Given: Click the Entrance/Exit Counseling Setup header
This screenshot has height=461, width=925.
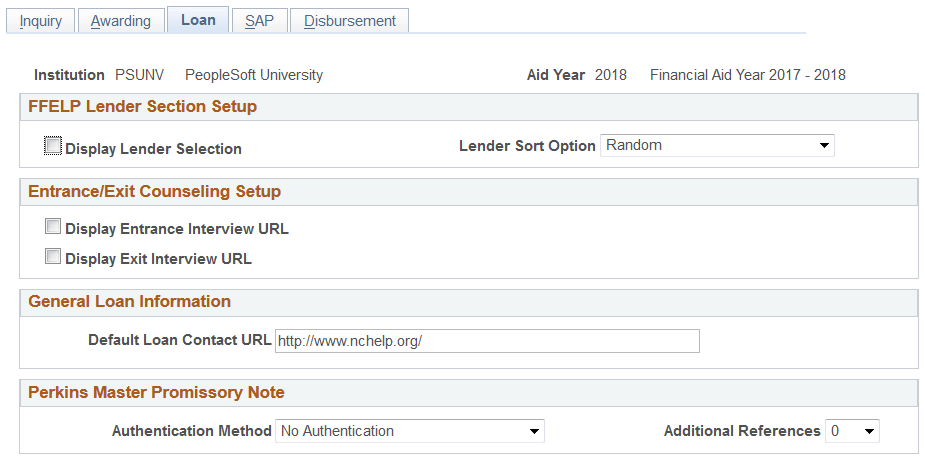Looking at the screenshot, I should point(154,191).
